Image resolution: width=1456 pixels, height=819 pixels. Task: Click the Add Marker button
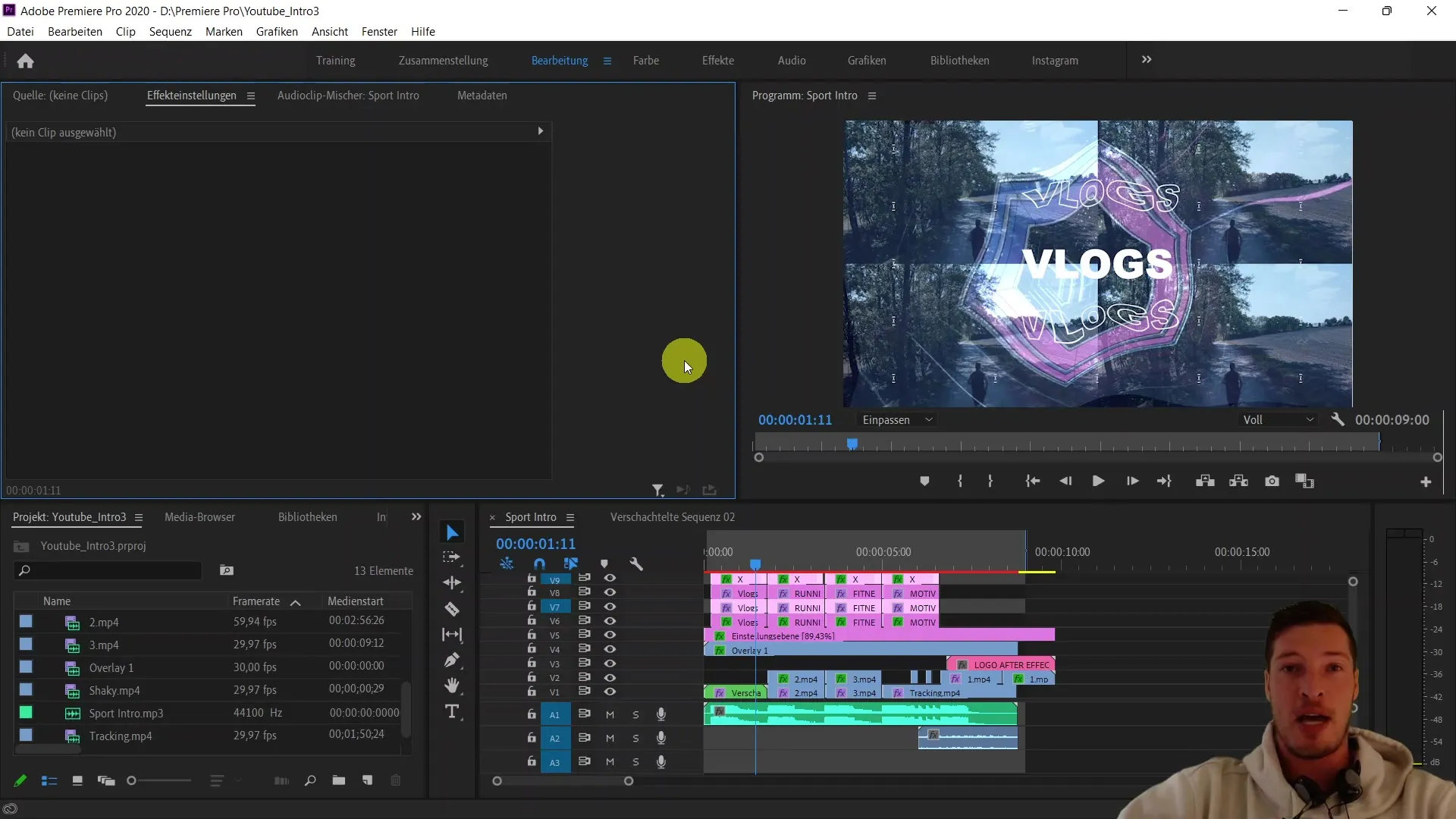click(x=924, y=481)
